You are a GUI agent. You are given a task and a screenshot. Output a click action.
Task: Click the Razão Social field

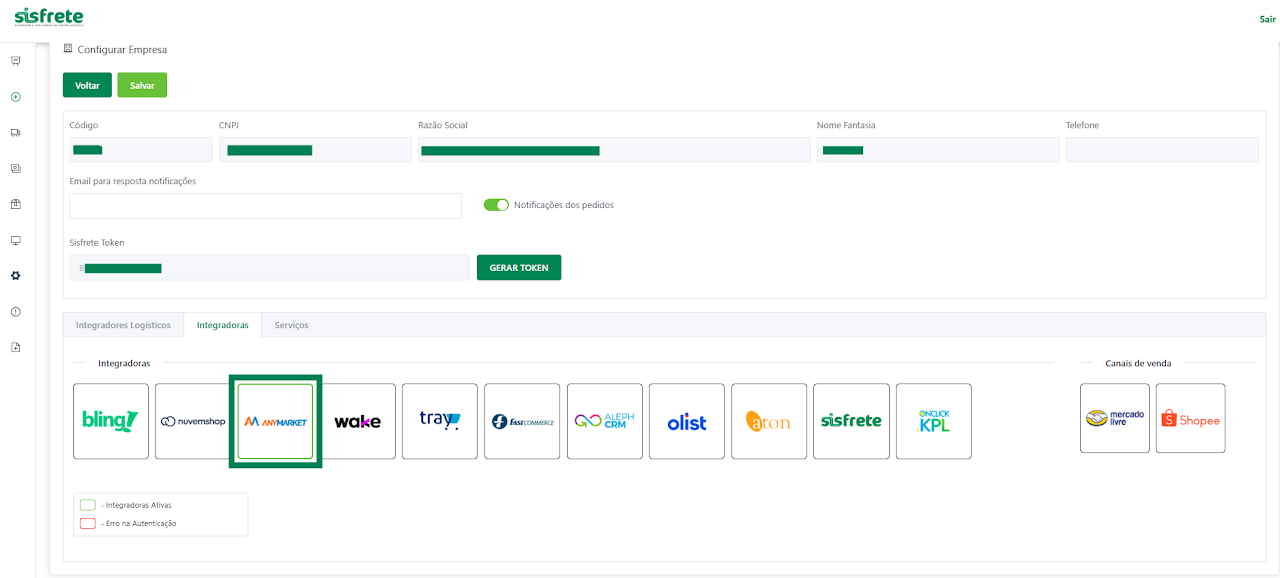(614, 150)
